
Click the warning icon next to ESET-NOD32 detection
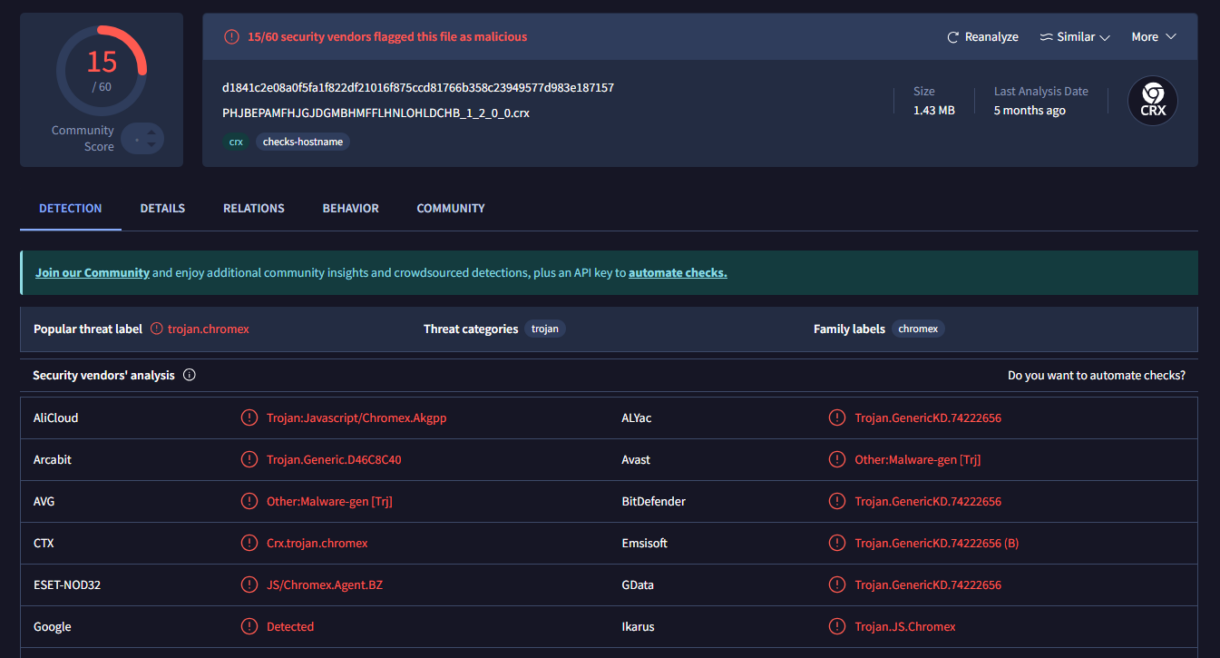[x=249, y=584]
